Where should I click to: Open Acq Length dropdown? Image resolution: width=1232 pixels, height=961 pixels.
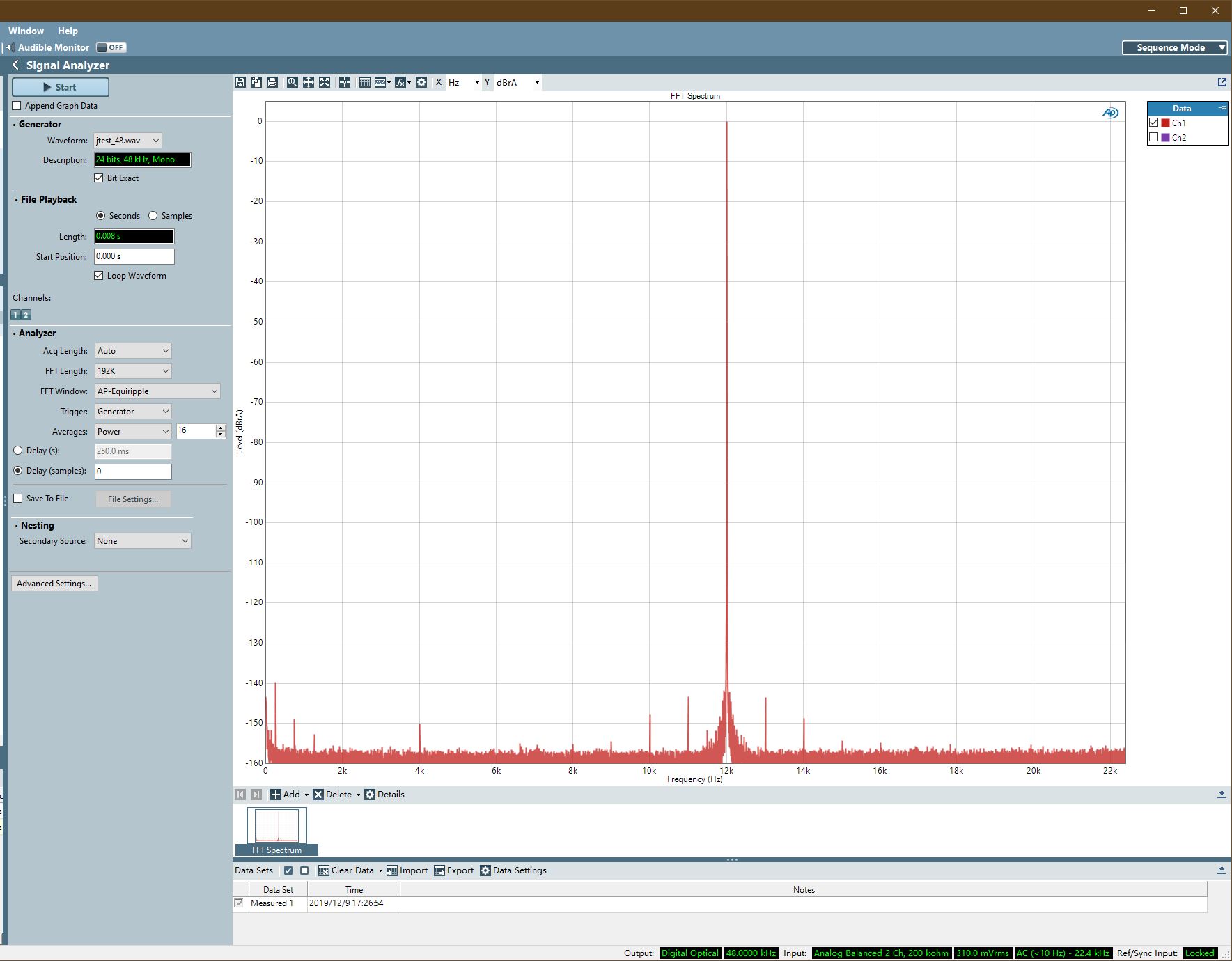point(133,351)
